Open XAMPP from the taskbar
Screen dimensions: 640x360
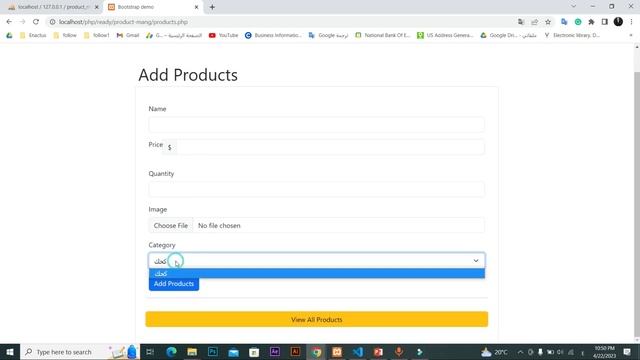(x=337, y=352)
